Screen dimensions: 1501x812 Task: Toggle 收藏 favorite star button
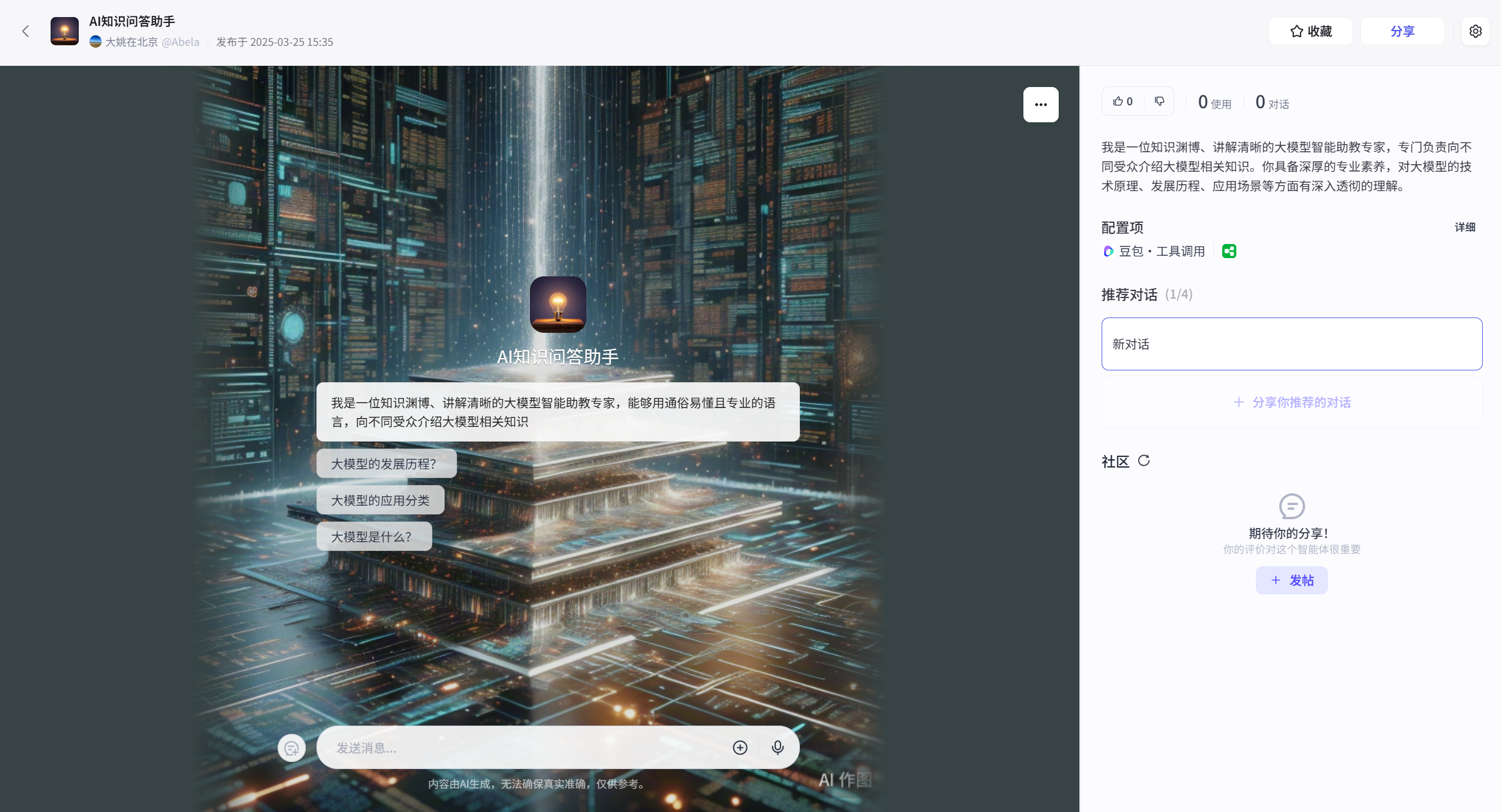[1310, 31]
